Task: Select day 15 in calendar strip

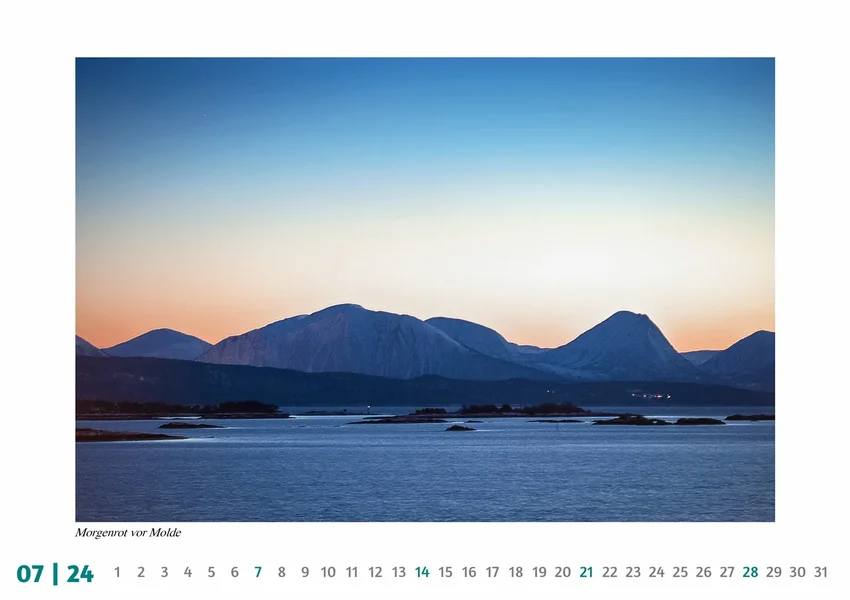Action: pos(446,572)
